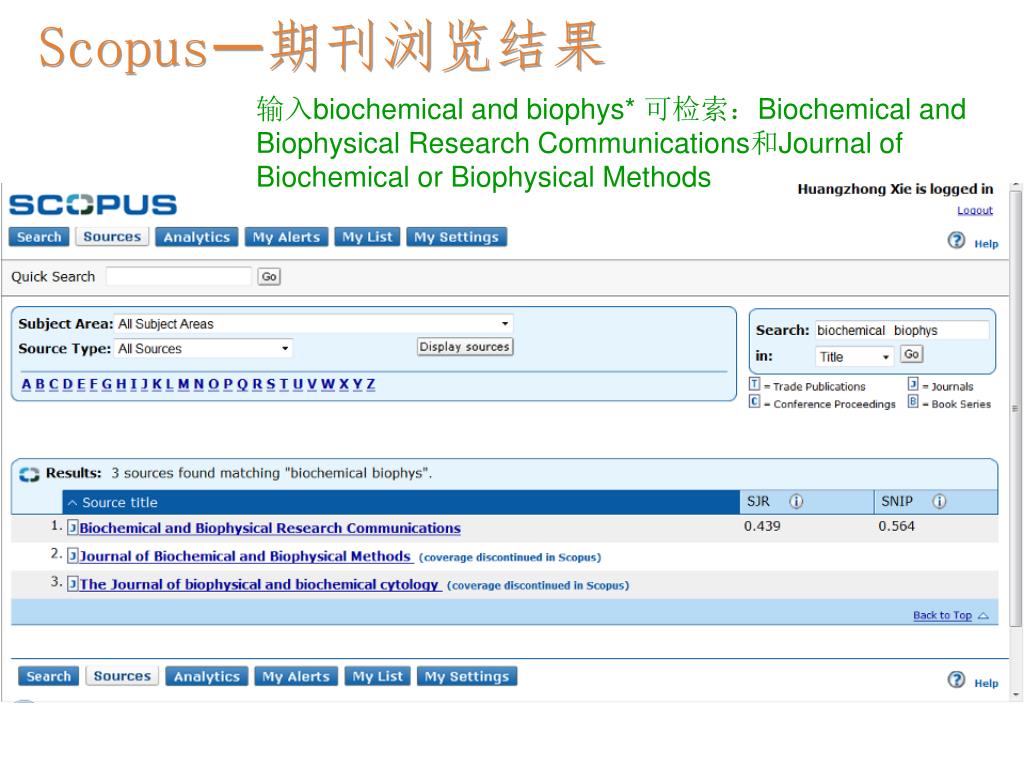This screenshot has height=768, width=1024.
Task: Click the scrollbar down arrow
Action: point(1015,695)
